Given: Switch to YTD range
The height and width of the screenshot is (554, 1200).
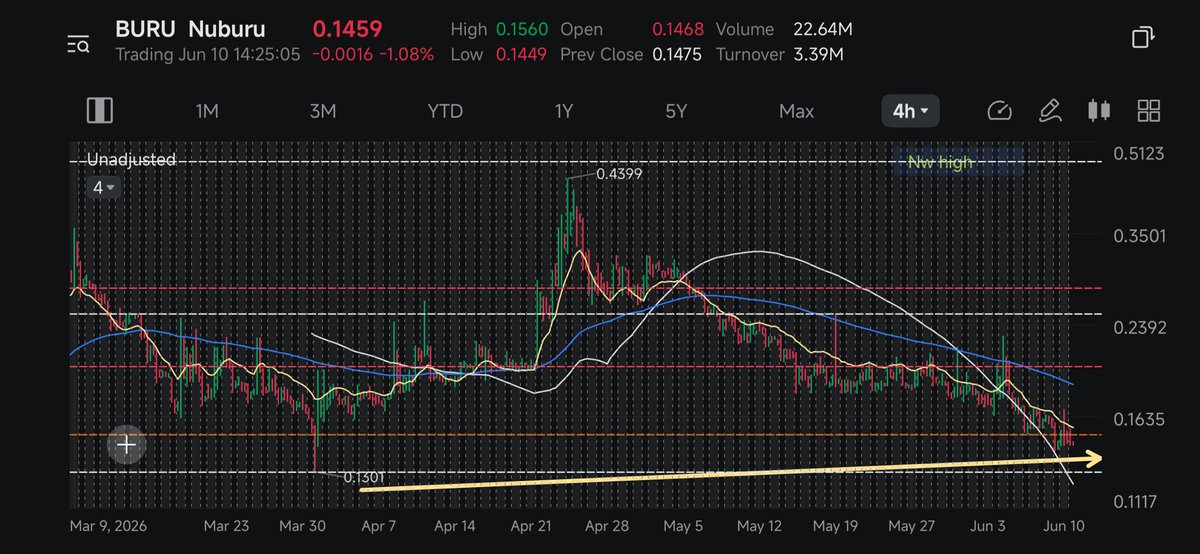Looking at the screenshot, I should pyautogui.click(x=445, y=111).
